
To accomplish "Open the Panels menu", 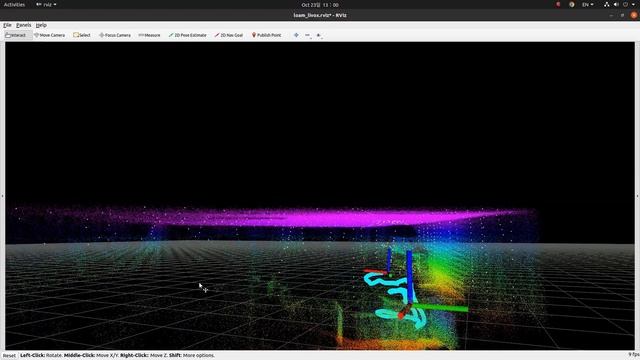I will tap(24, 25).
